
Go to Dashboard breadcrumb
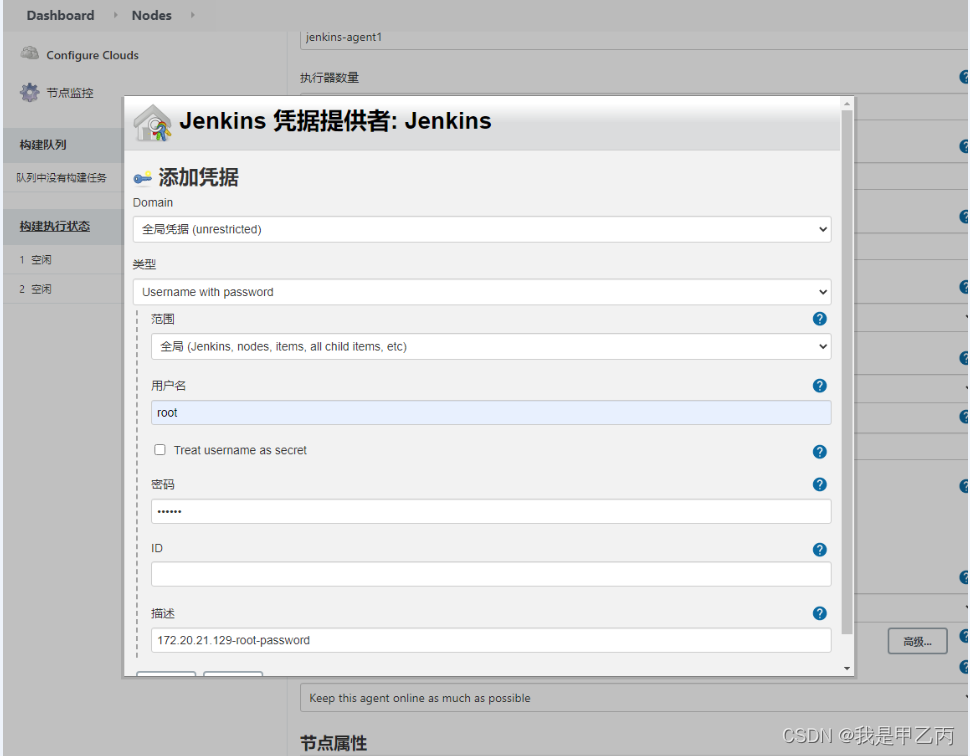60,15
